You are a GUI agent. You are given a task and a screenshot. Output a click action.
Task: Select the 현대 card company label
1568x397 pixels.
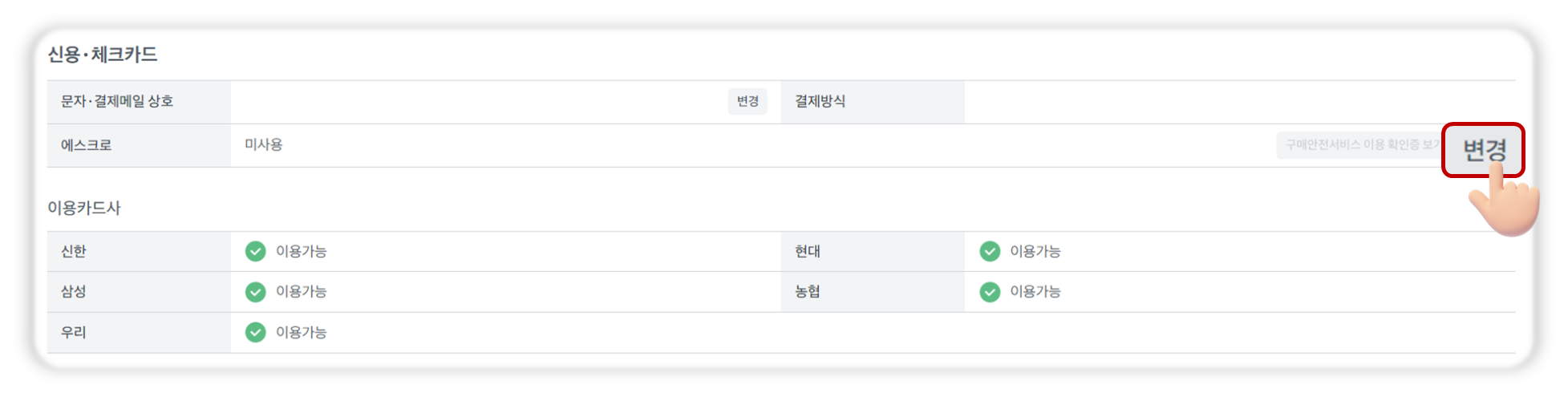(x=808, y=252)
